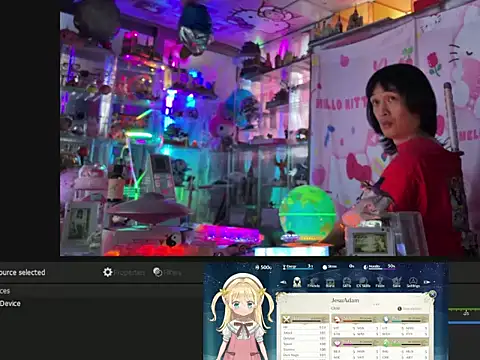Open the menu icon between Gifts and trophy
The width and height of the screenshot is (480, 360).
tap(363, 282)
